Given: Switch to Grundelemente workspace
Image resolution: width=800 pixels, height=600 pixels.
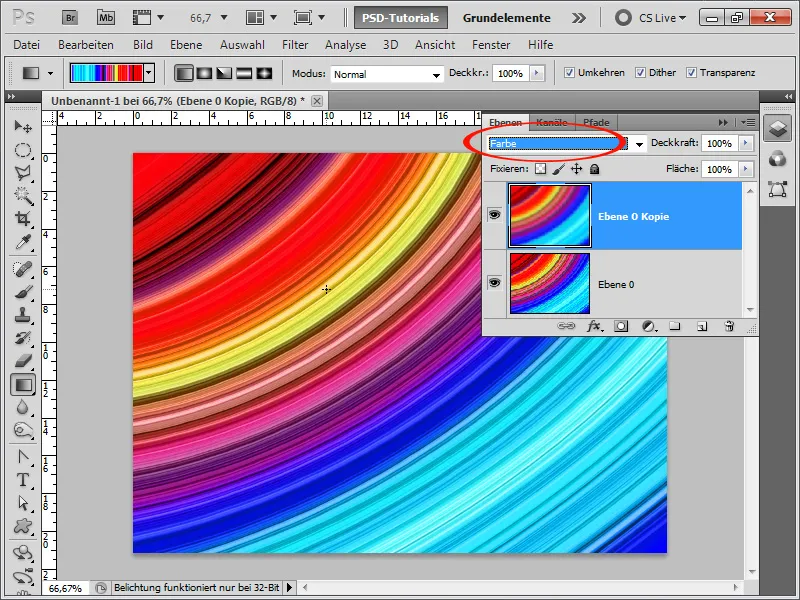Looking at the screenshot, I should click(507, 18).
